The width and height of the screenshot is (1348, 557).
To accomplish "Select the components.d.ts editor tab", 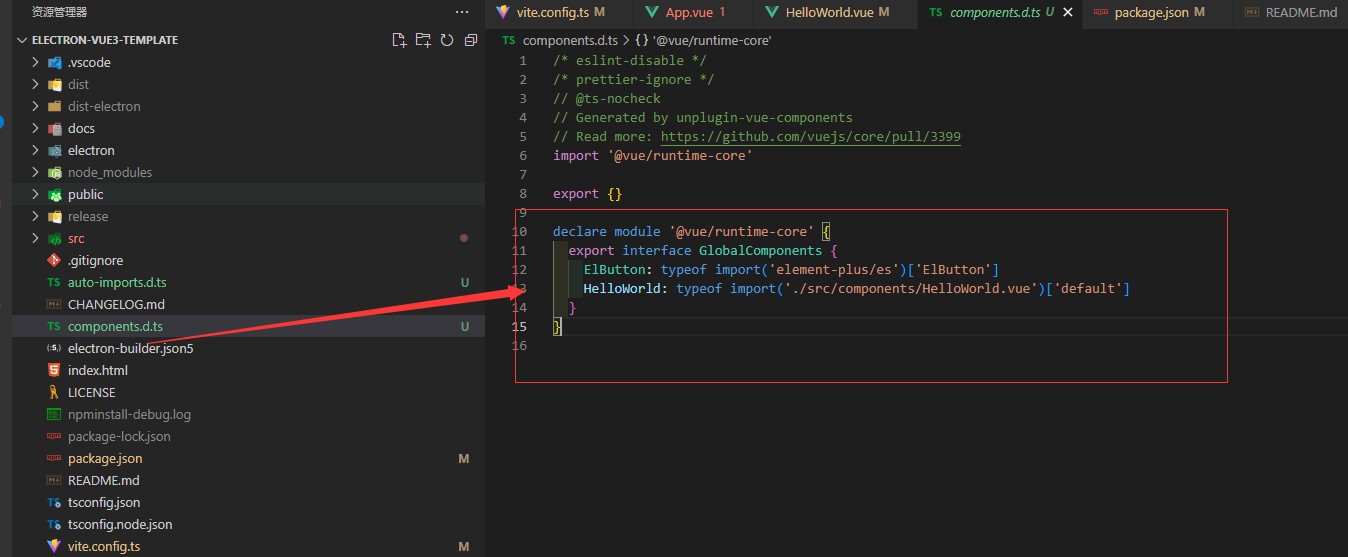I will (1001, 12).
